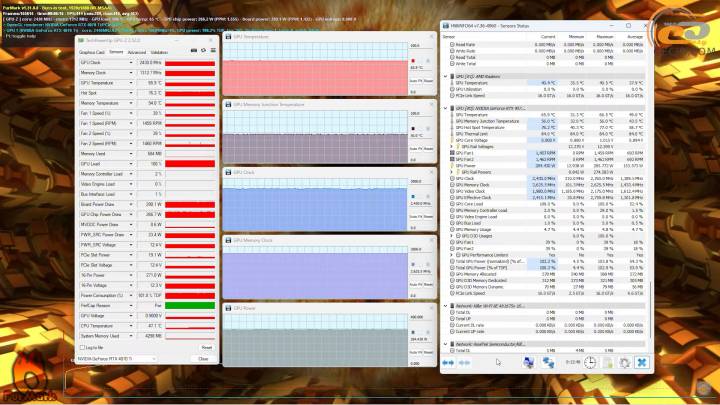The image size is (720, 405).
Task: Click the GPU-Z title bar app icon
Action: (81, 40)
